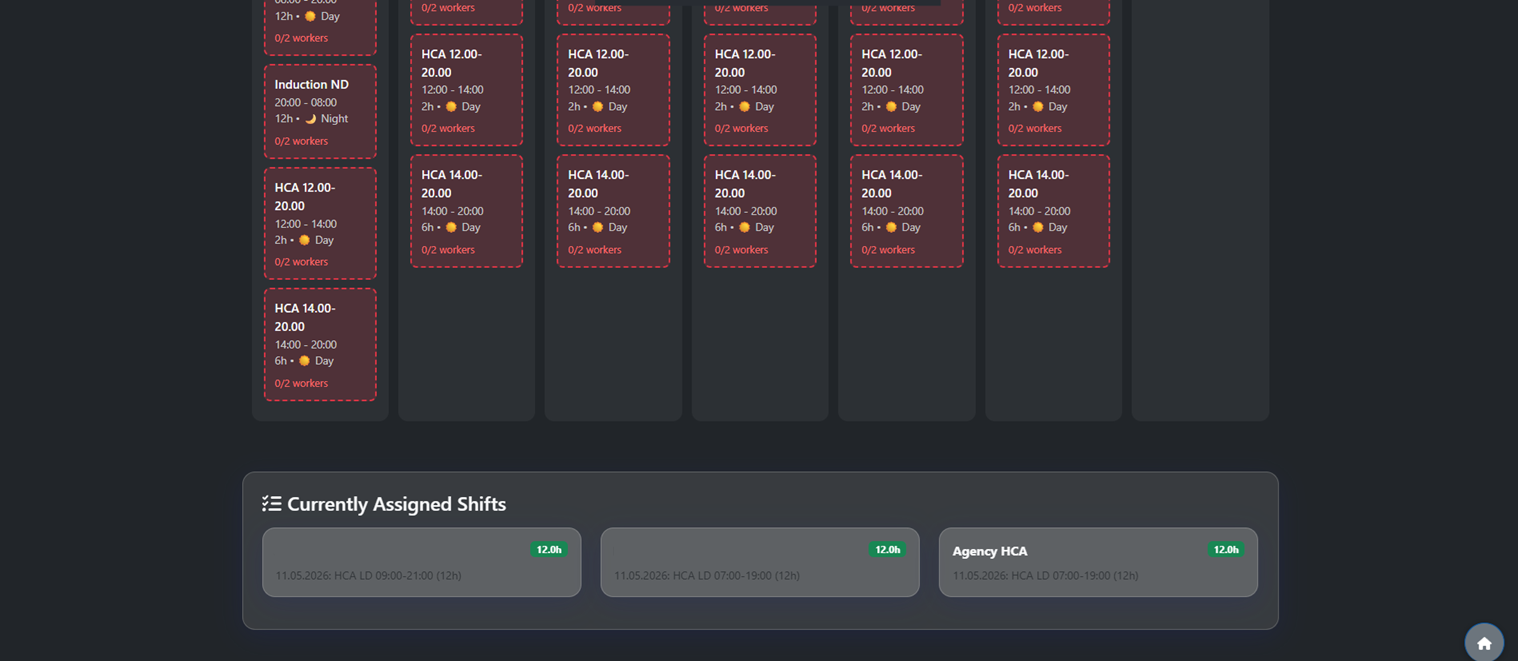1518x661 pixels.
Task: Click the sun icon on first-column HCA 14.00-20.00
Action: [304, 361]
